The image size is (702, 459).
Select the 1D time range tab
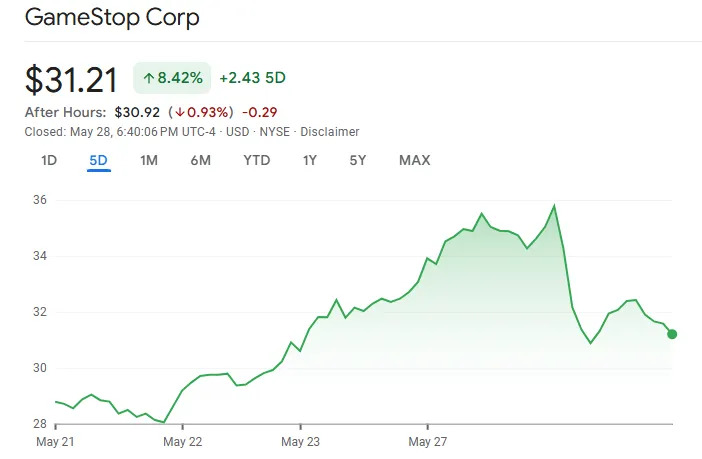(49, 160)
